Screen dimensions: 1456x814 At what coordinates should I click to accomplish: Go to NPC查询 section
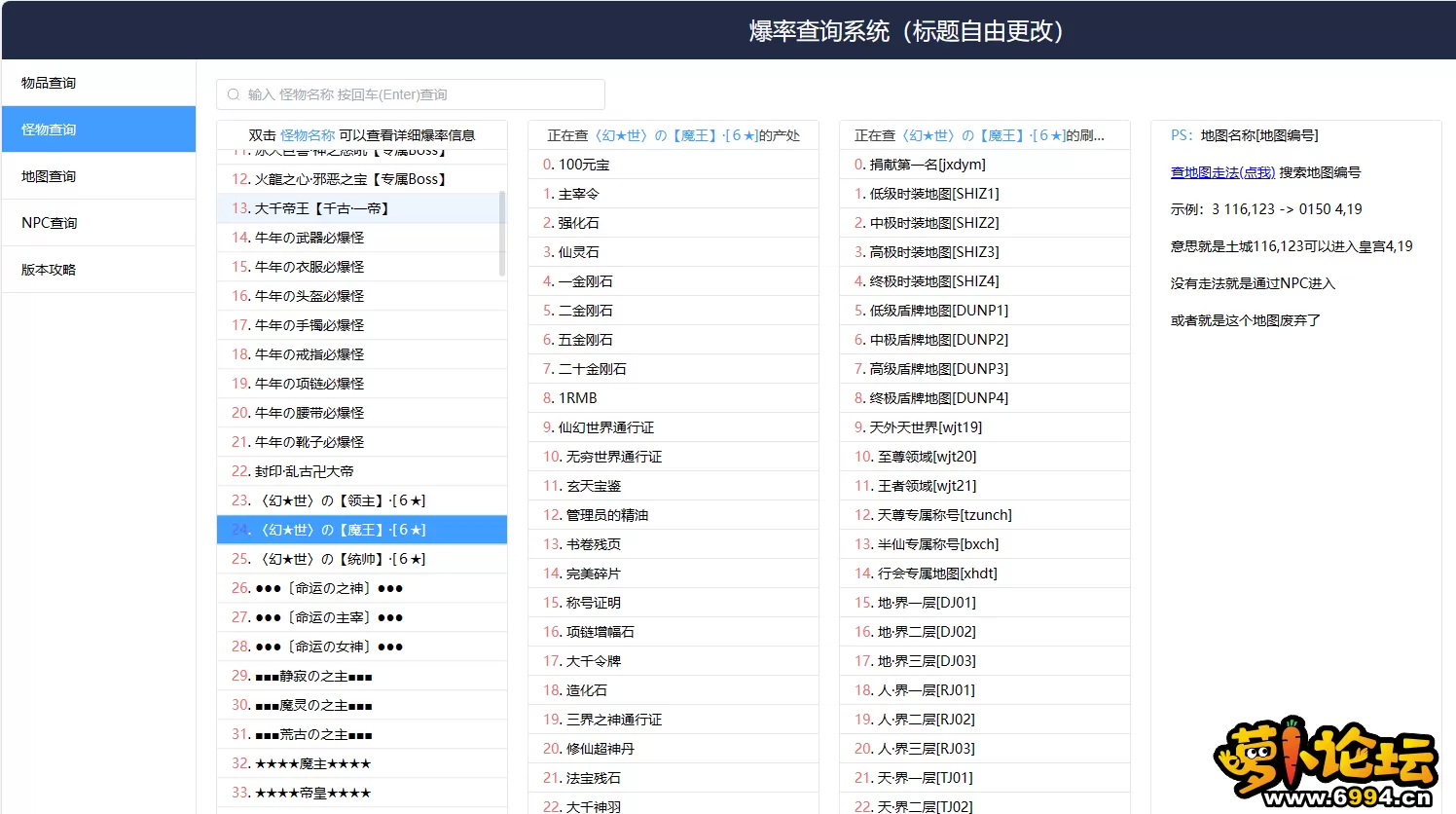[98, 223]
